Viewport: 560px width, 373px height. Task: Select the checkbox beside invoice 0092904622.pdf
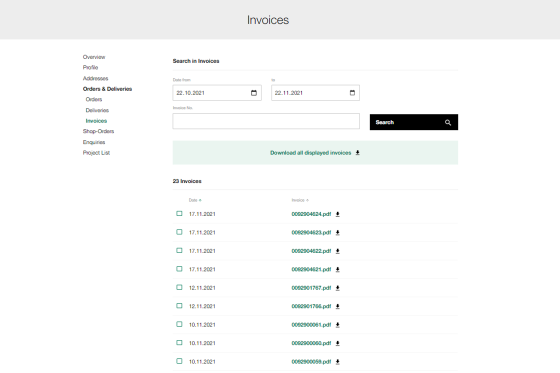[x=179, y=250]
